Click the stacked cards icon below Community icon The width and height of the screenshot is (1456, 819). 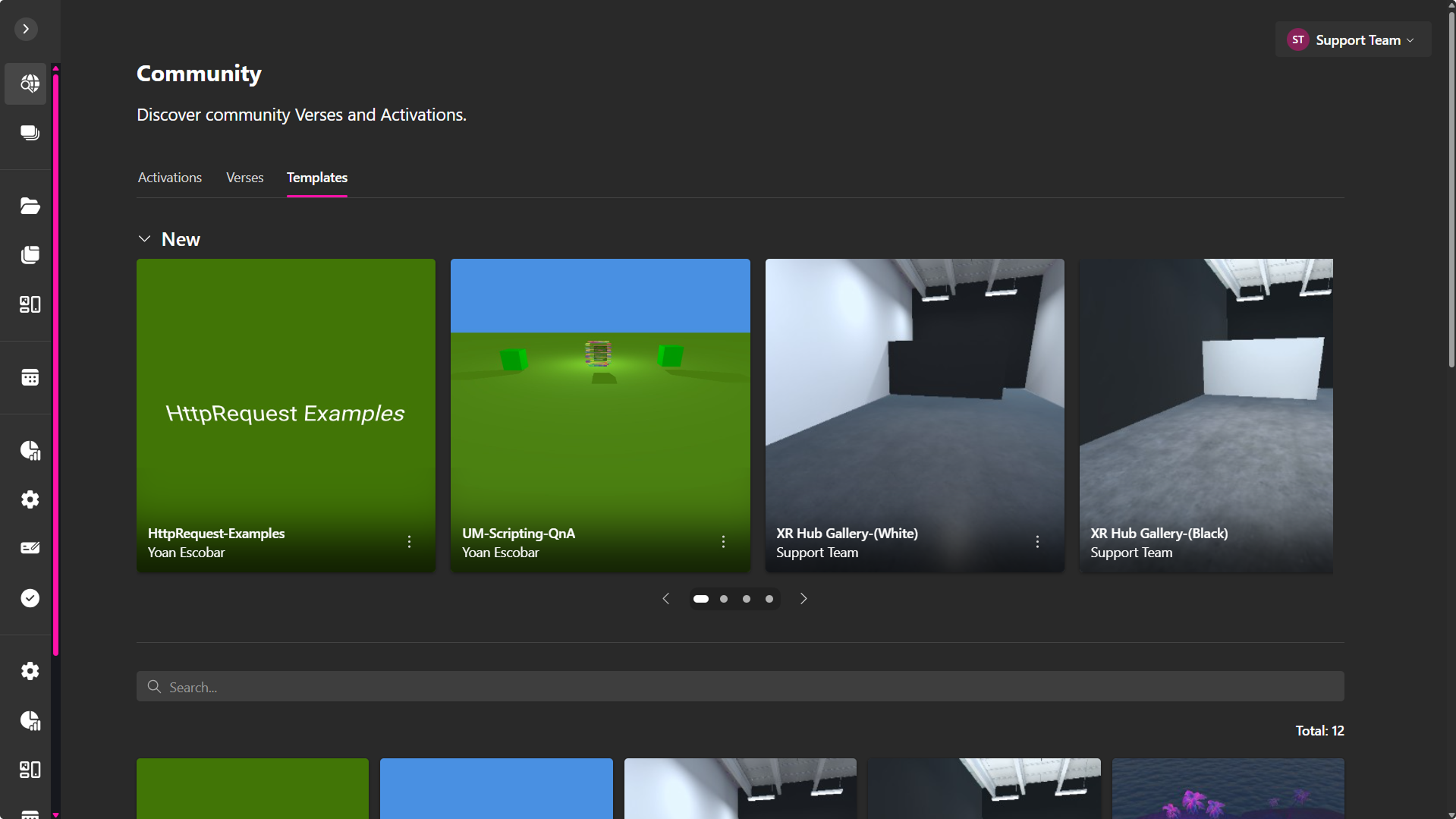pos(30,133)
